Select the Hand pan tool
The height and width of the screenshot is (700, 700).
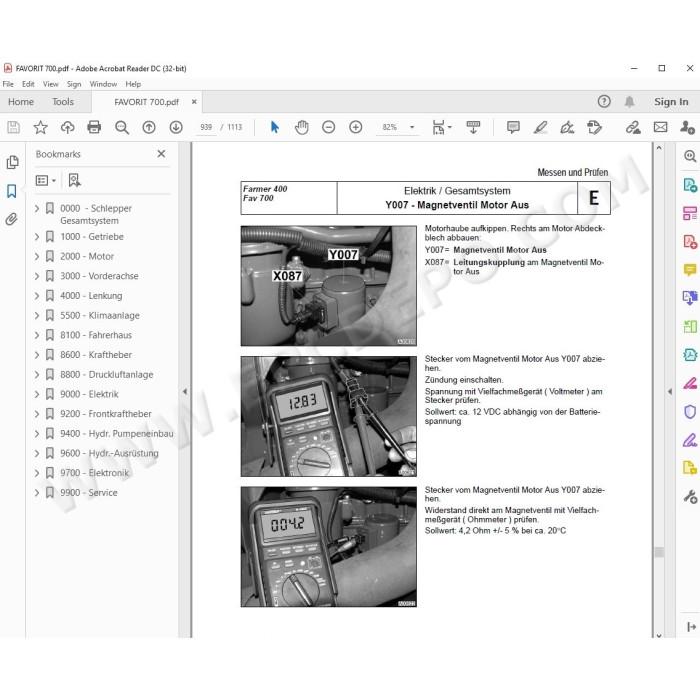coord(302,127)
